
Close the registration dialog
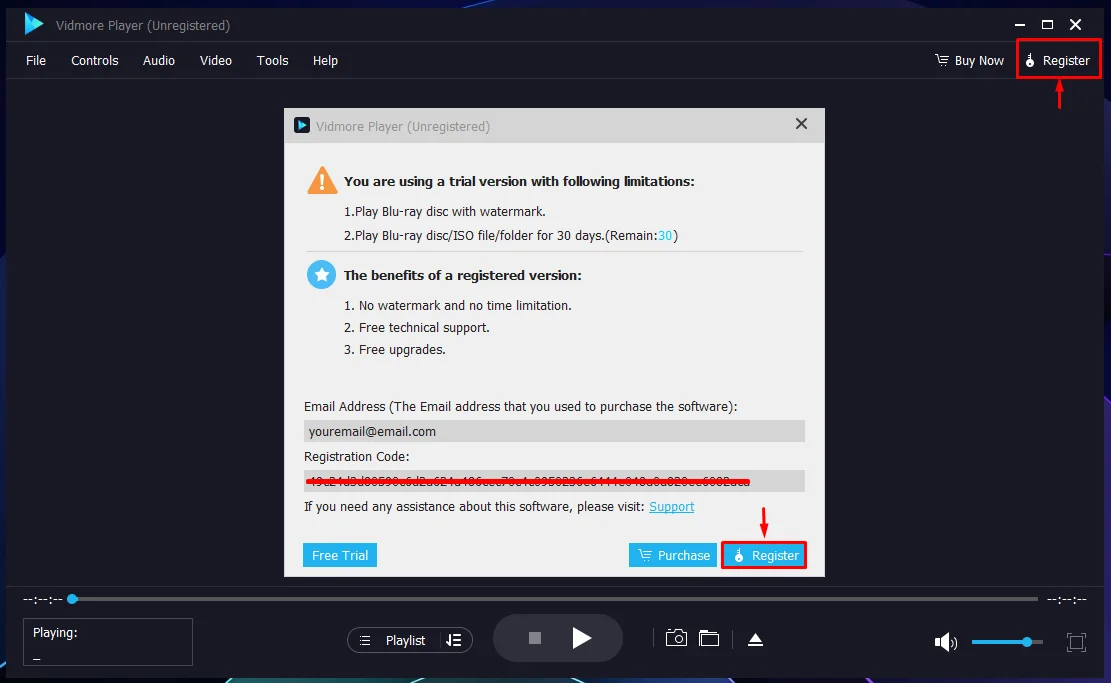pos(801,124)
